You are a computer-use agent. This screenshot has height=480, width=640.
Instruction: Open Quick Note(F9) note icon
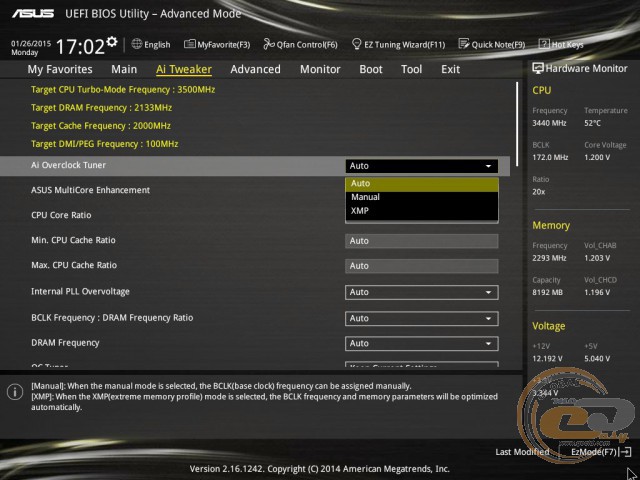pyautogui.click(x=464, y=44)
